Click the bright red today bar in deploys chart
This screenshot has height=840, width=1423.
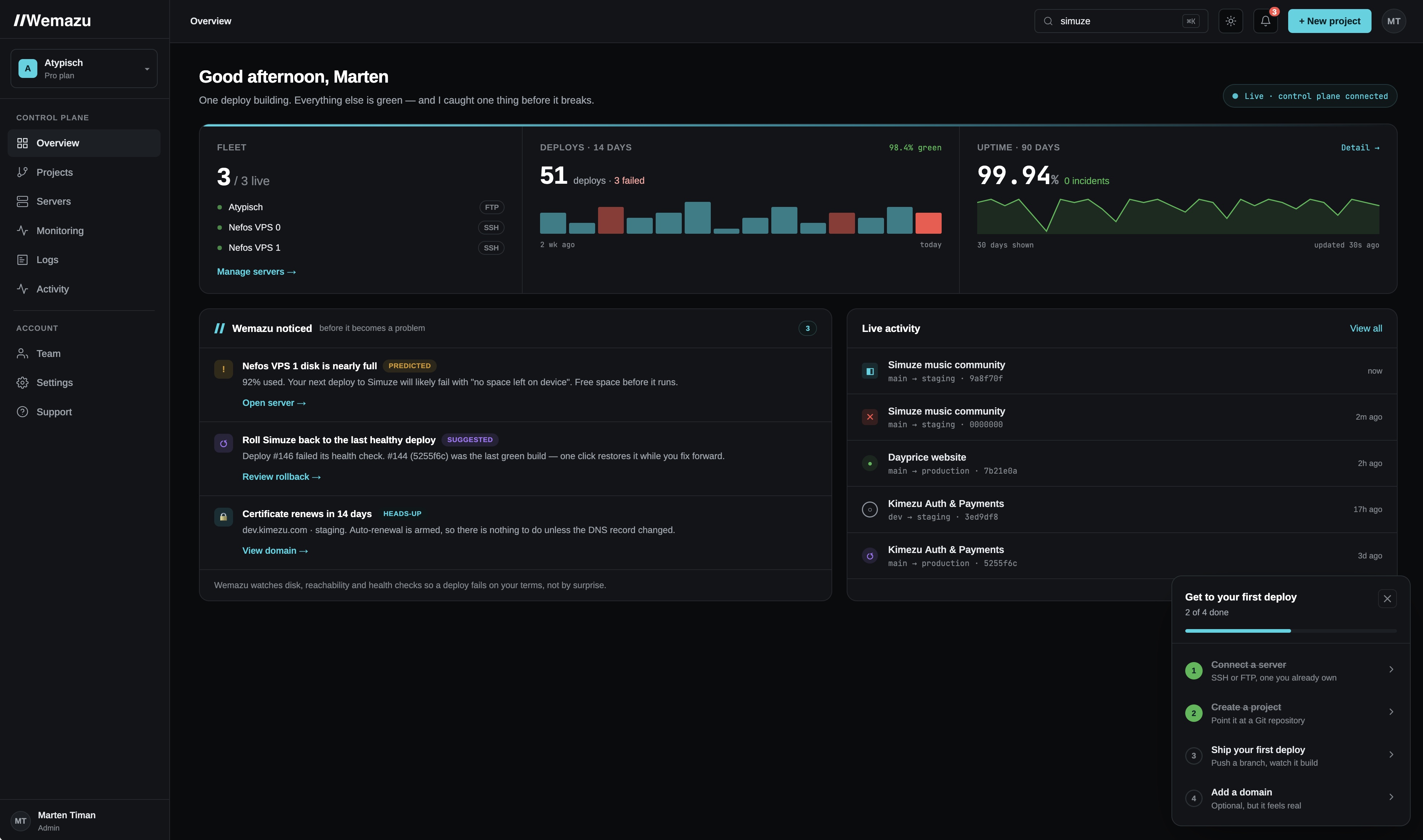pyautogui.click(x=928, y=224)
